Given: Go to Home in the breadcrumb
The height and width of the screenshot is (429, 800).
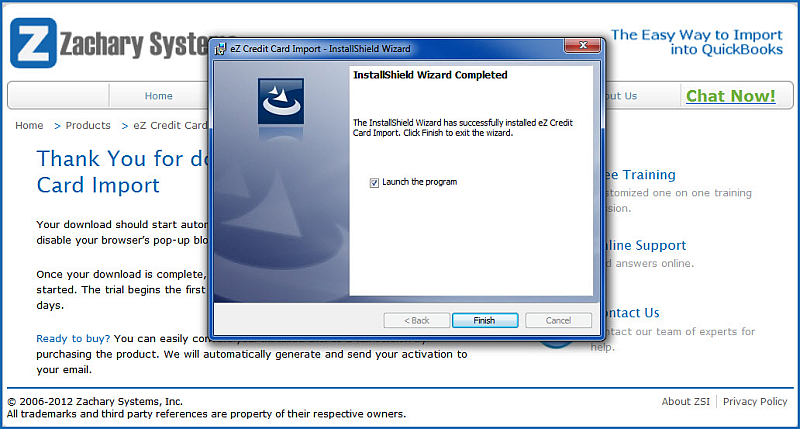Looking at the screenshot, I should coord(29,125).
